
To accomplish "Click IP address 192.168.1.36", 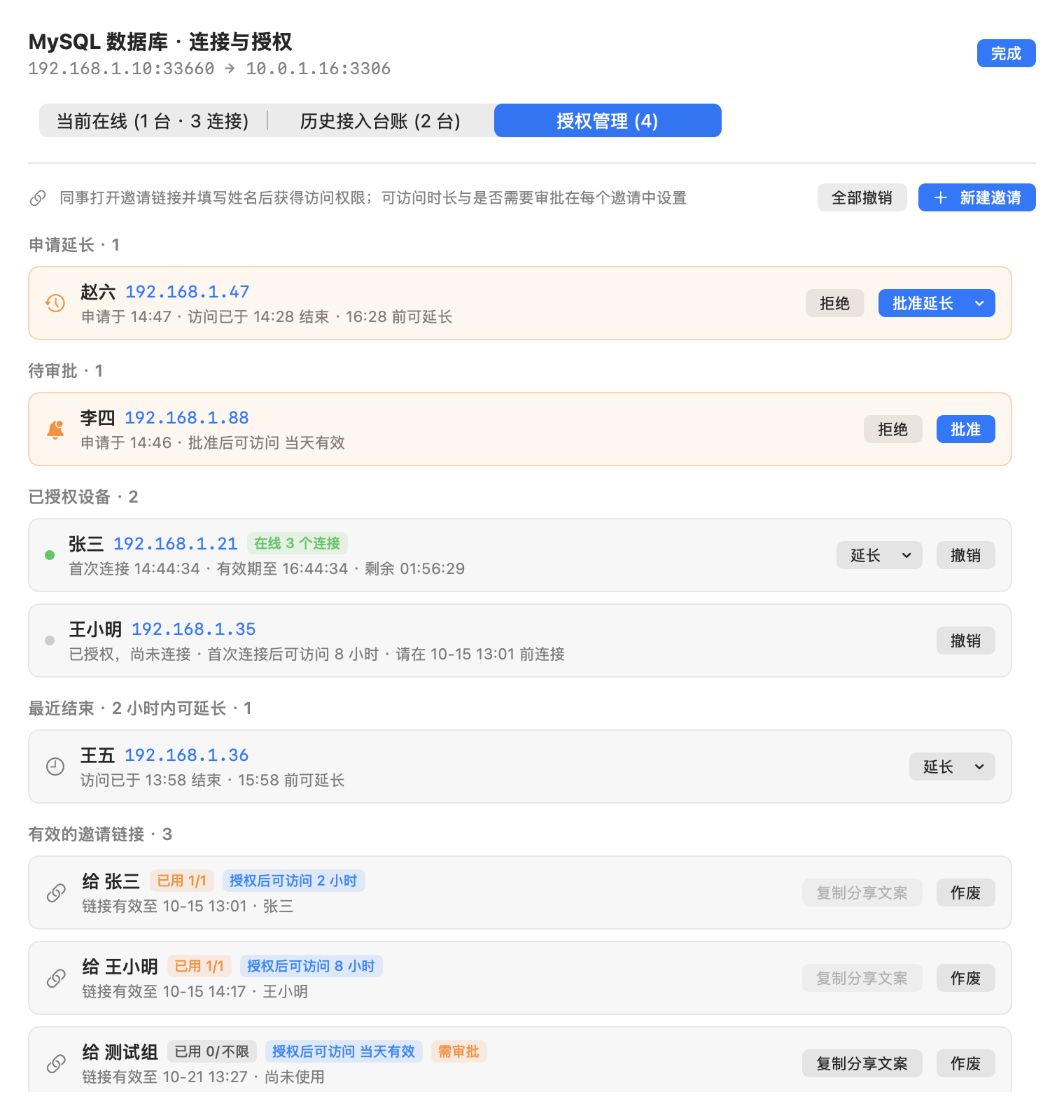I will 187,755.
